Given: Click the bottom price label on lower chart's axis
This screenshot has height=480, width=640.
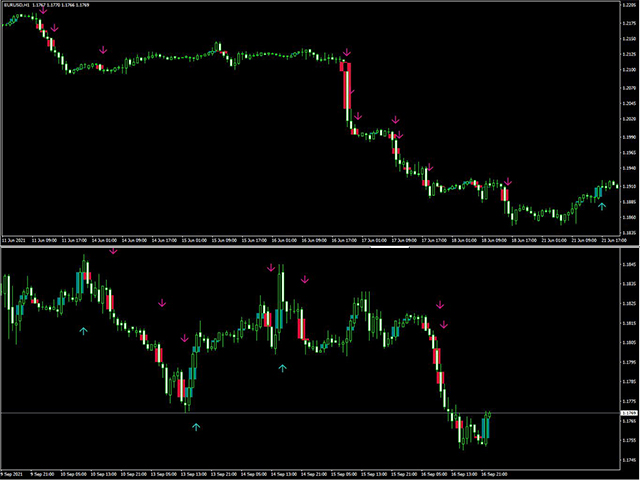Looking at the screenshot, I should pos(629,461).
